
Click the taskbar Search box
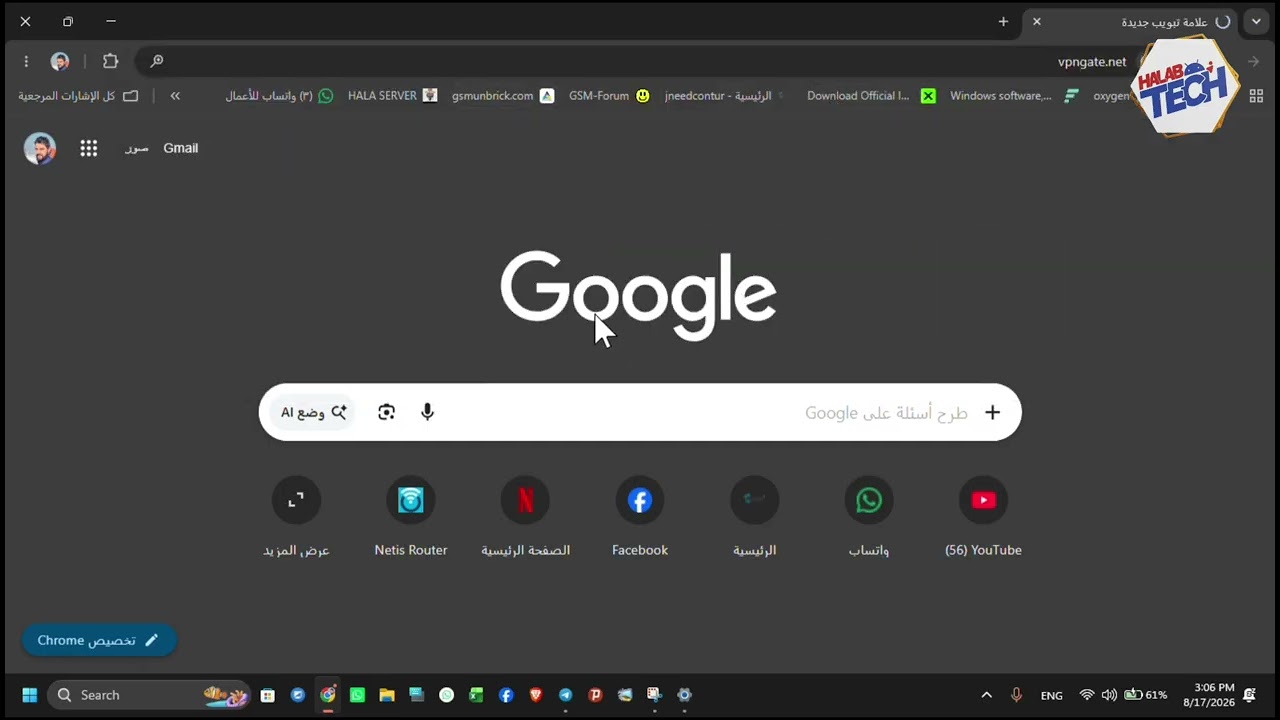(x=150, y=695)
